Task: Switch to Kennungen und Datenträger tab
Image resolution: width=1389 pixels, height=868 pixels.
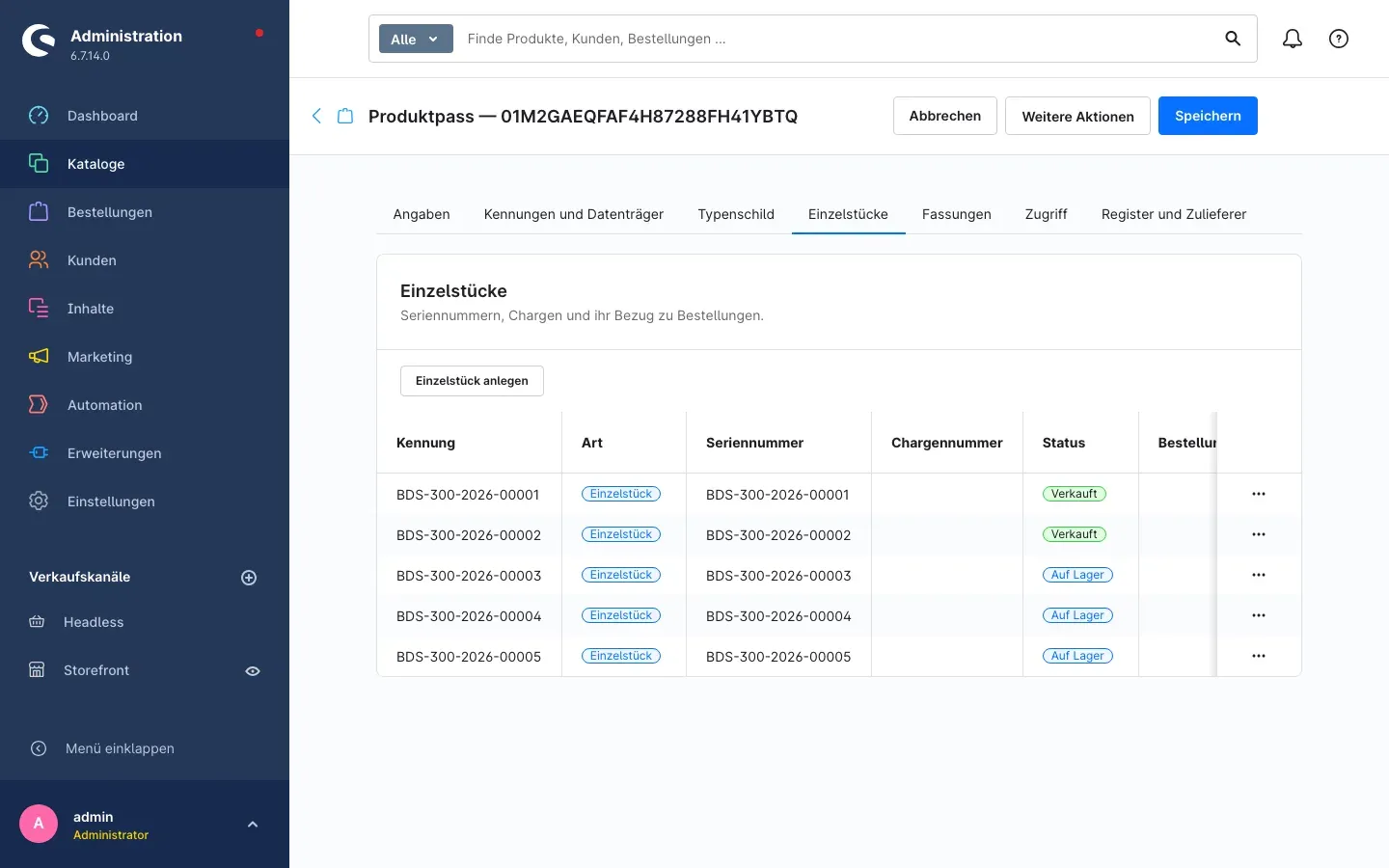Action: (x=574, y=214)
